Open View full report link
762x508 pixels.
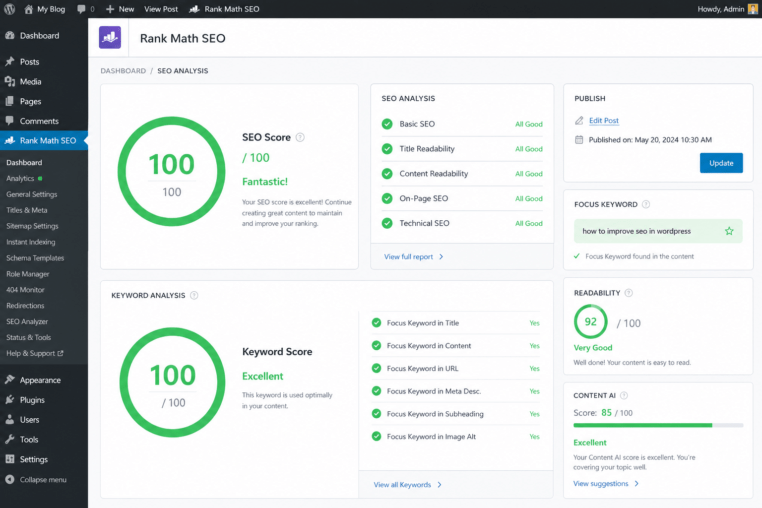point(414,257)
